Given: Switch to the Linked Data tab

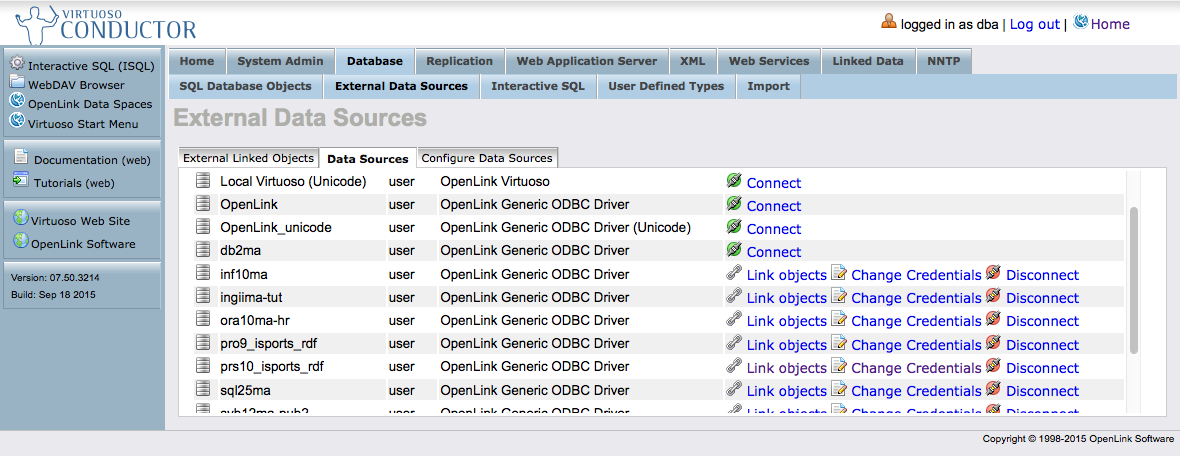Looking at the screenshot, I should coord(867,61).
